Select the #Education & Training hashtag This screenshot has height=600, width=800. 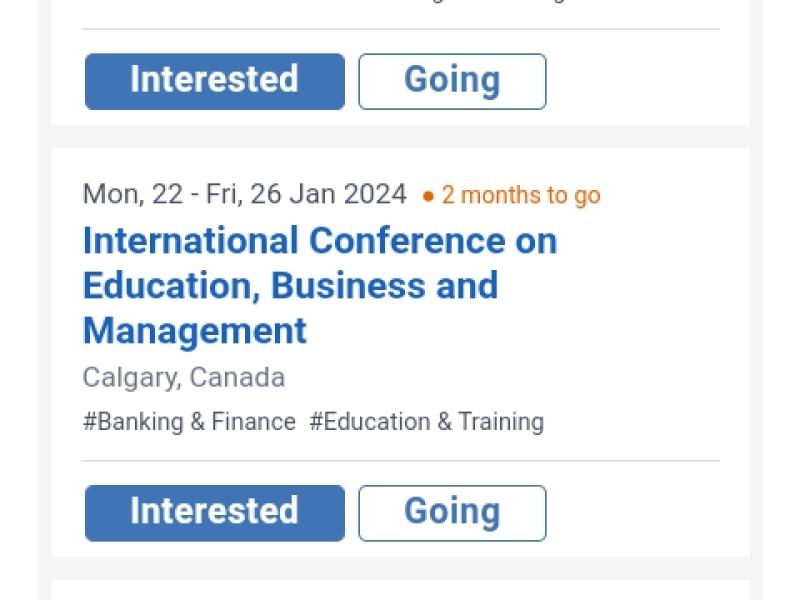(x=426, y=422)
